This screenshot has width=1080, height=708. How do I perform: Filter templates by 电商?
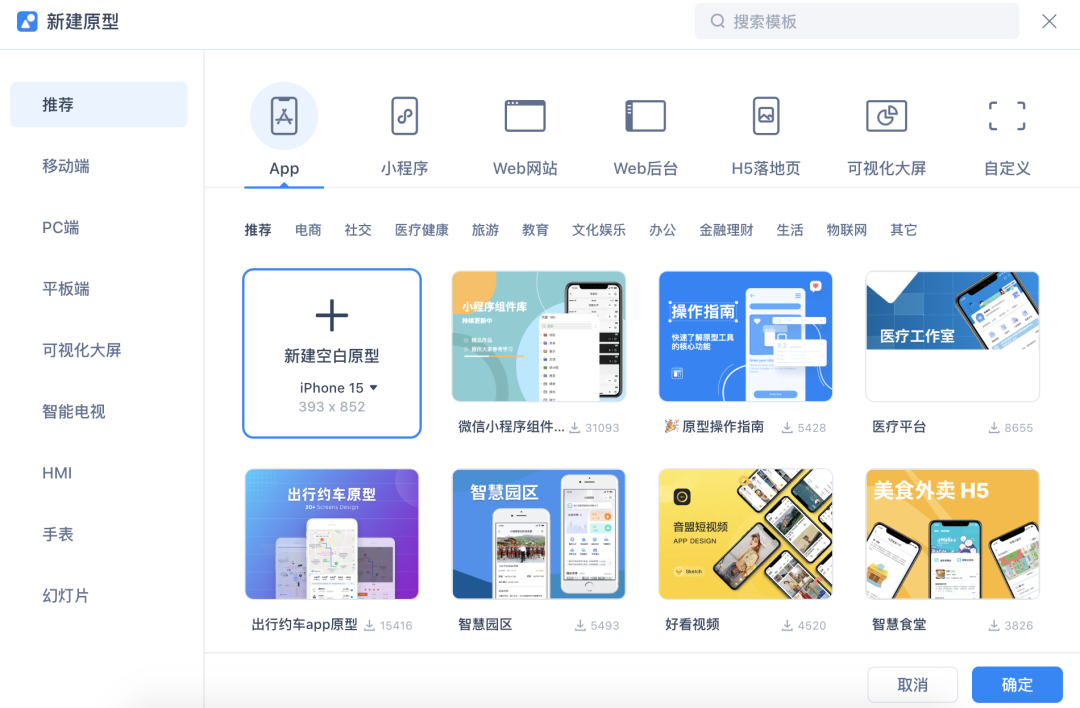click(x=308, y=230)
